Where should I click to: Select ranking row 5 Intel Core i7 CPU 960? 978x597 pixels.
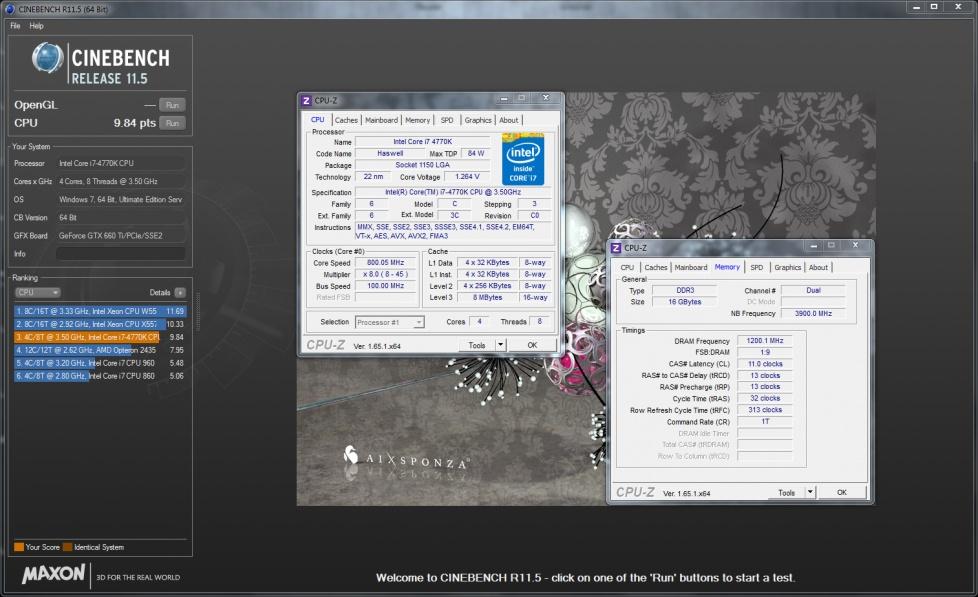point(100,363)
